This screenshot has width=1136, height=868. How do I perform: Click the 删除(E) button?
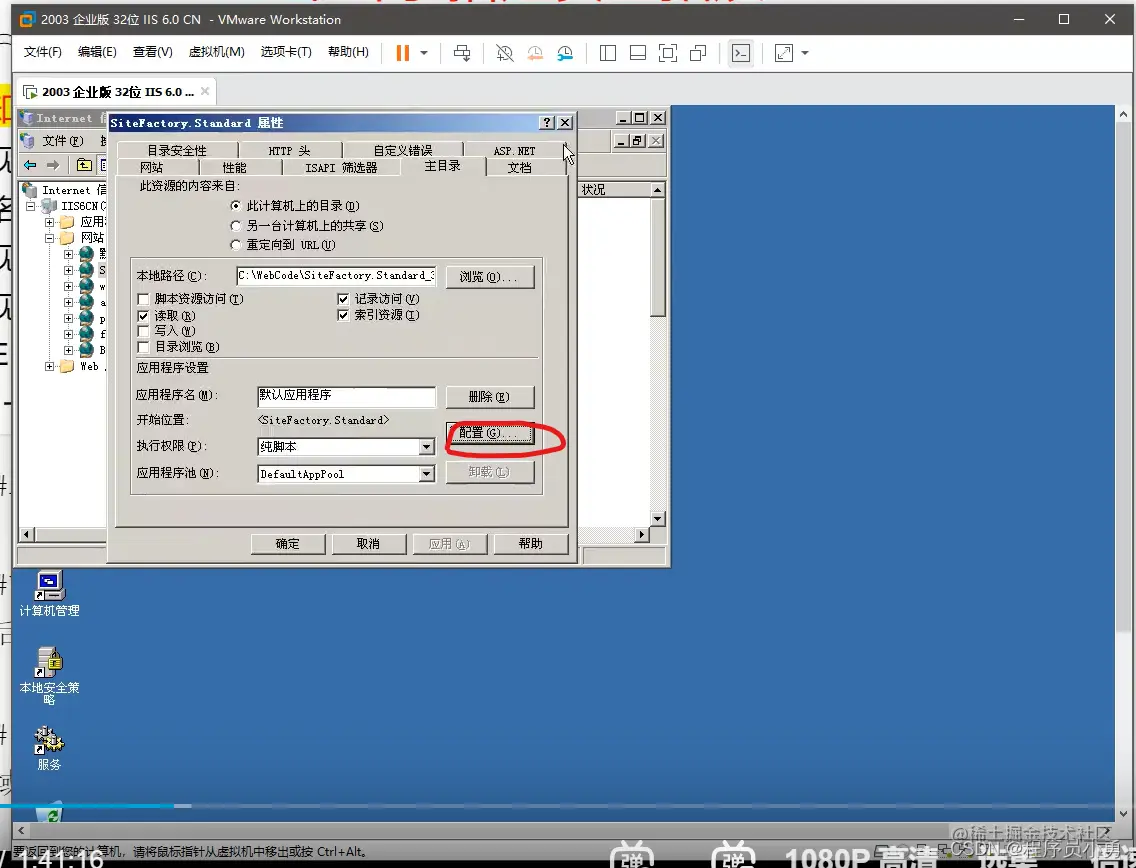point(490,396)
